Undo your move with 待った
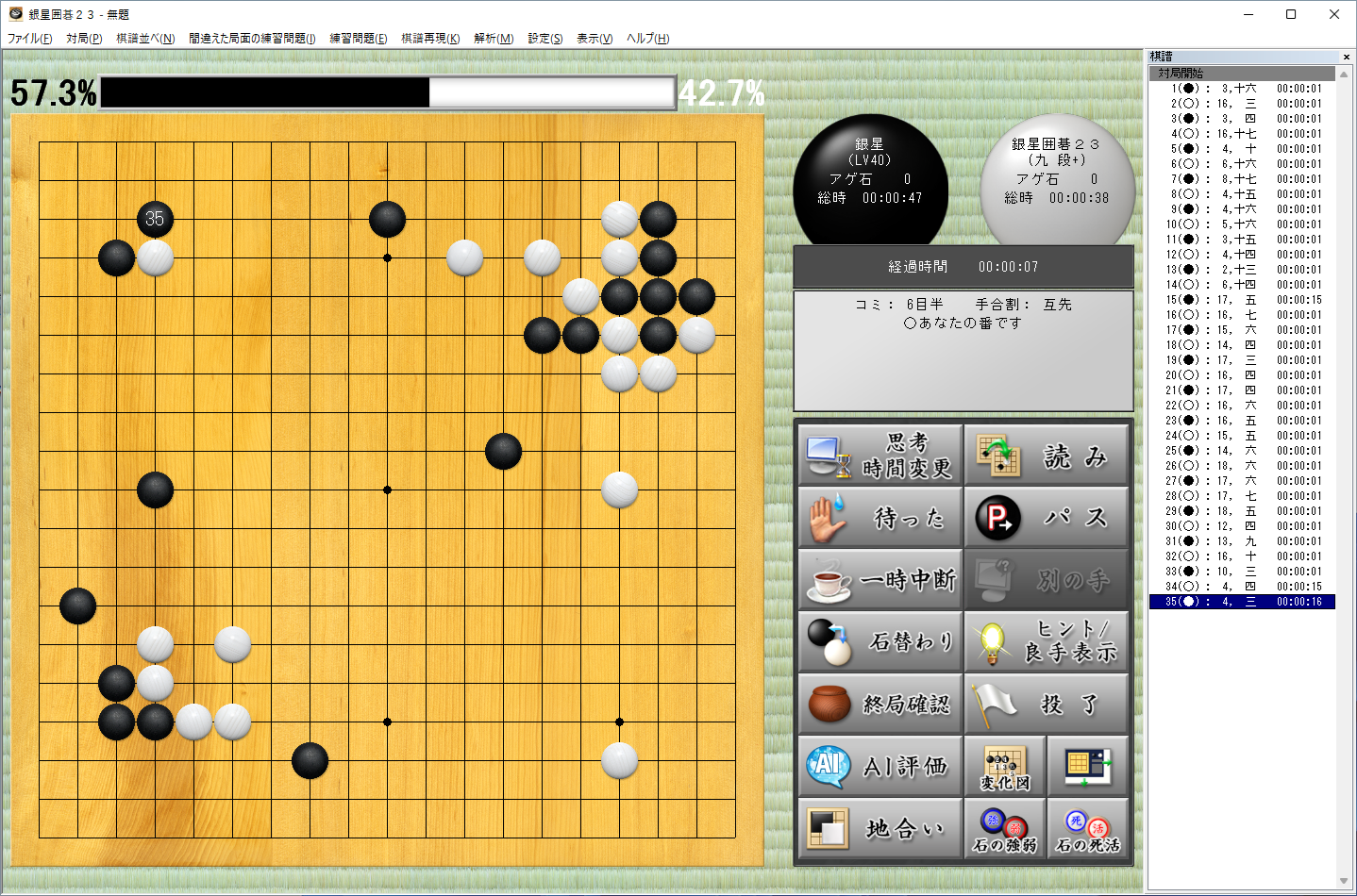This screenshot has width=1357, height=896. (x=879, y=517)
